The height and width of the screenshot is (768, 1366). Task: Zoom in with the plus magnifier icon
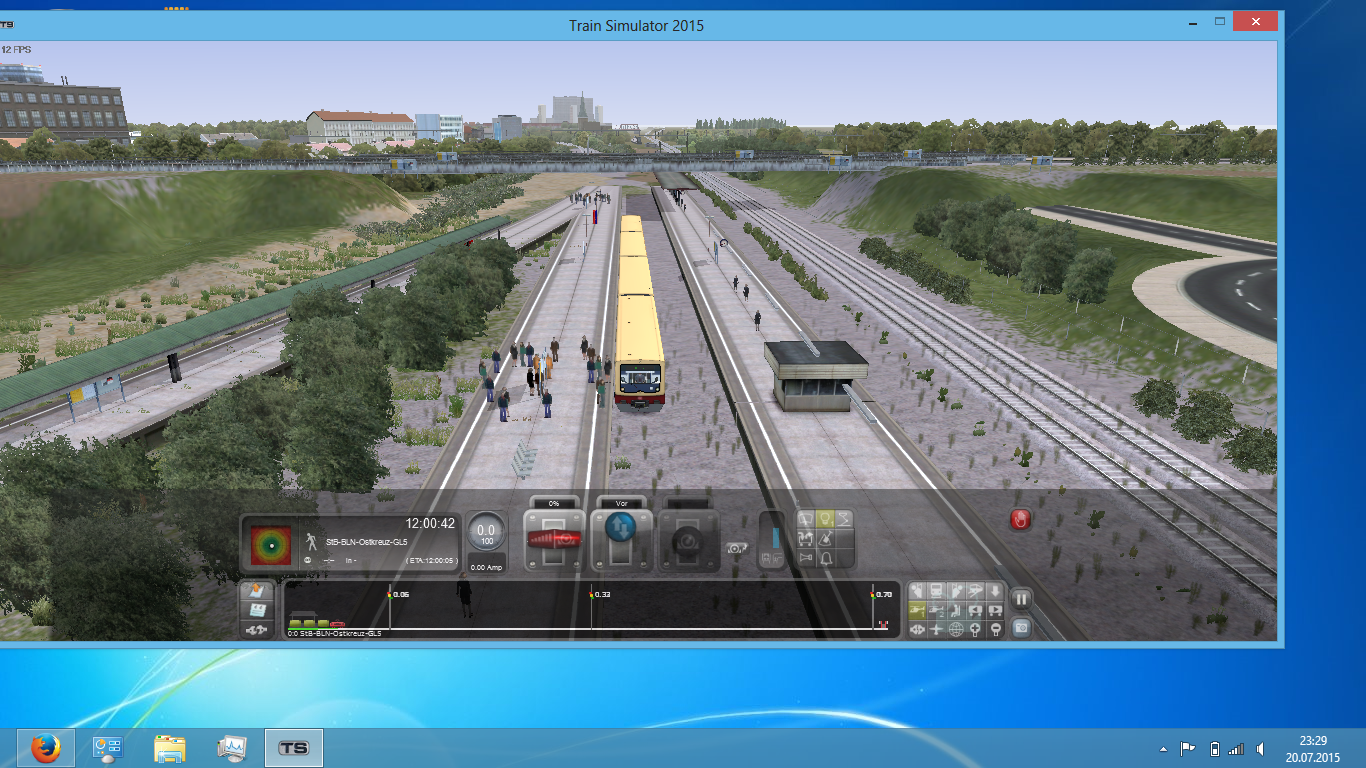click(975, 629)
